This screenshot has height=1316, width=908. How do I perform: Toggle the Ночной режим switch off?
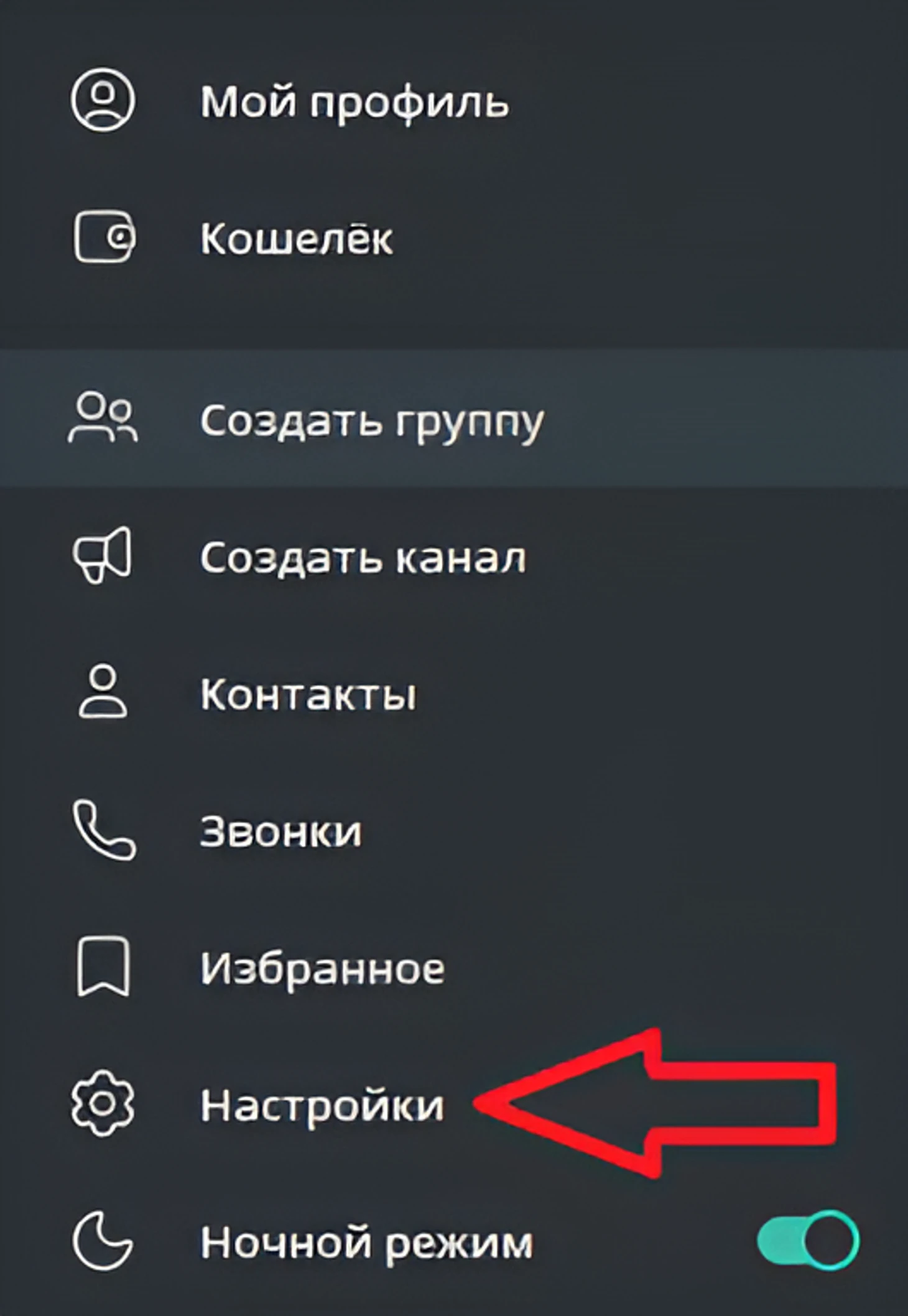[808, 1241]
